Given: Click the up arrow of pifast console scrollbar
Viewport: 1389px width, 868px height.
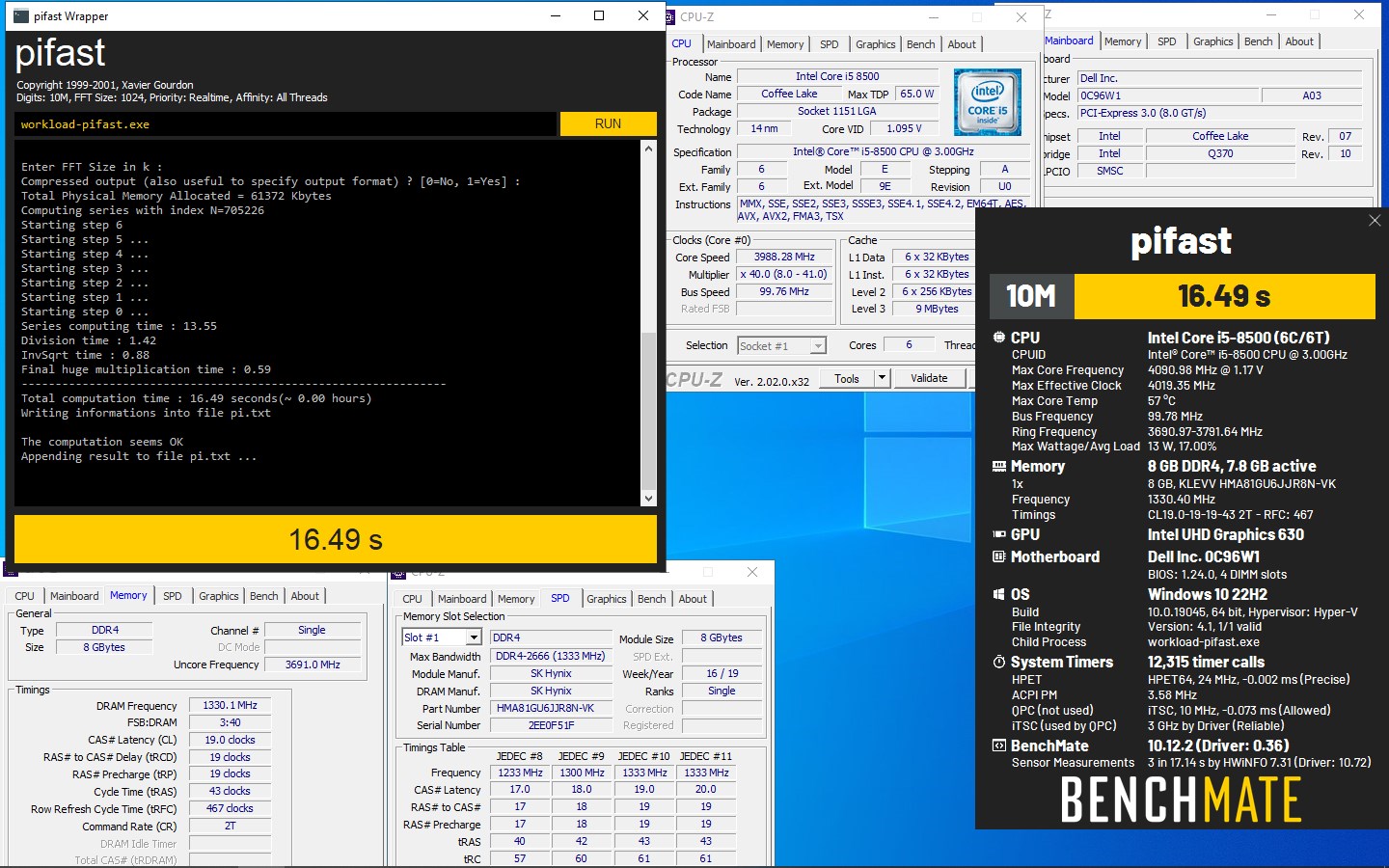Looking at the screenshot, I should (648, 149).
